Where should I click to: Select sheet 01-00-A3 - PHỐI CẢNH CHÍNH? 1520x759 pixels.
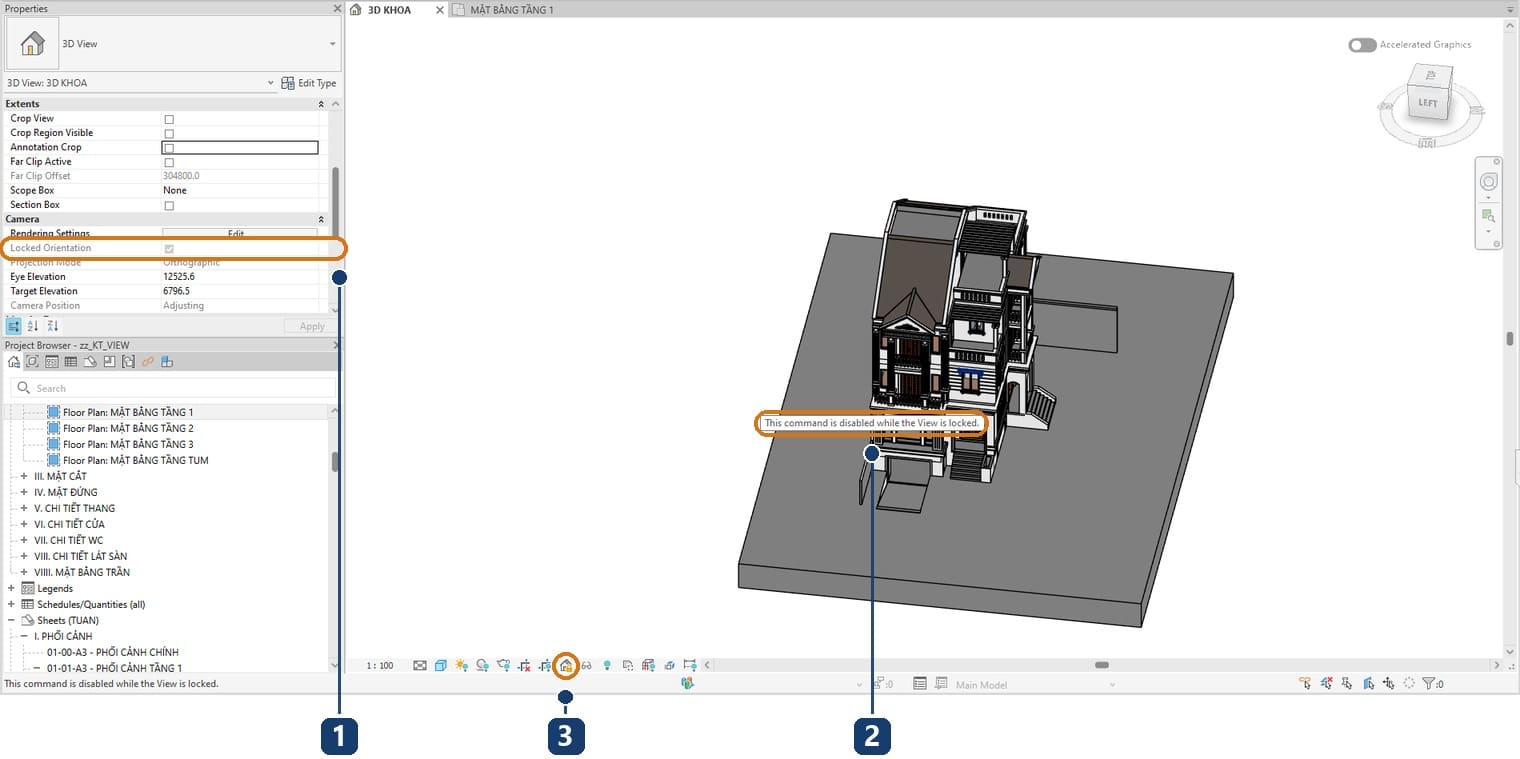[x=113, y=652]
